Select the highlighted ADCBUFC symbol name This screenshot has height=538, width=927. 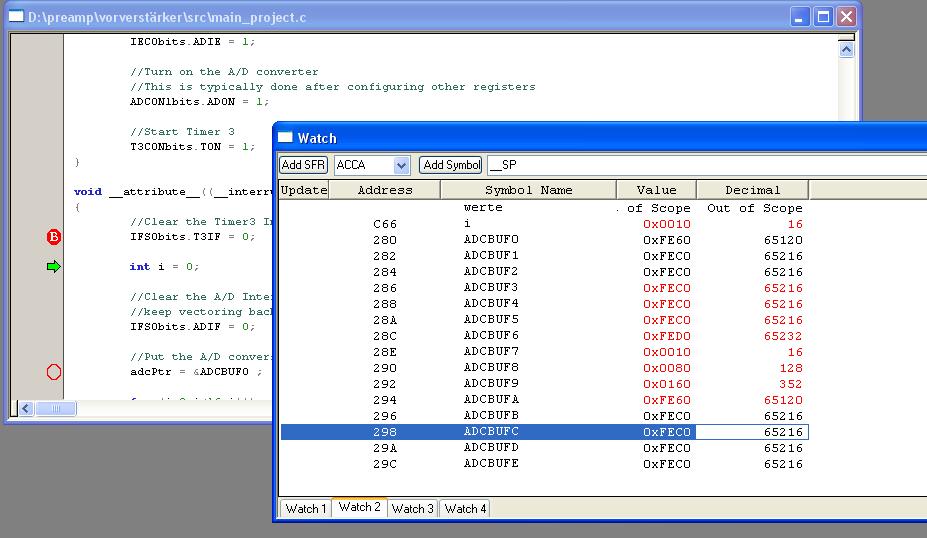(x=491, y=432)
